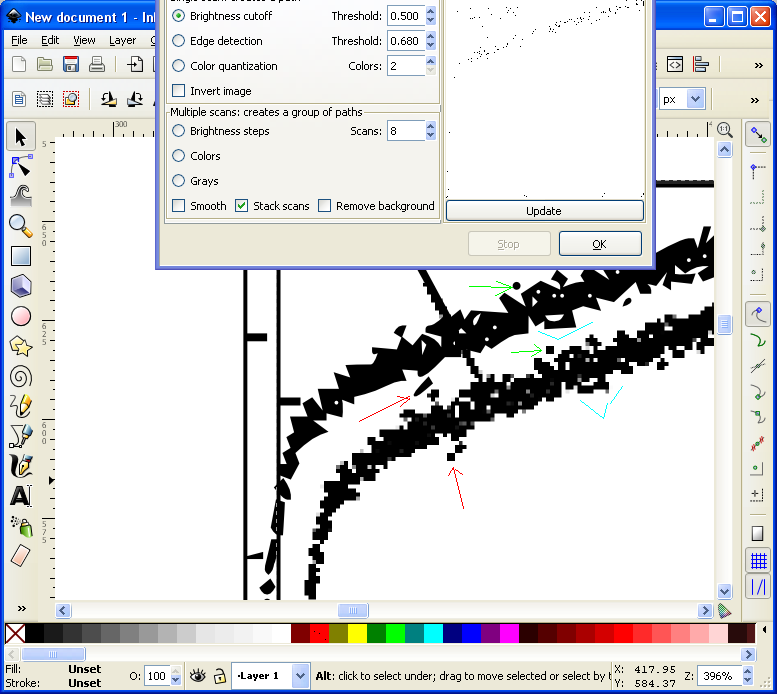
Task: Expand commands toolbar overflow chevron
Action: (758, 65)
